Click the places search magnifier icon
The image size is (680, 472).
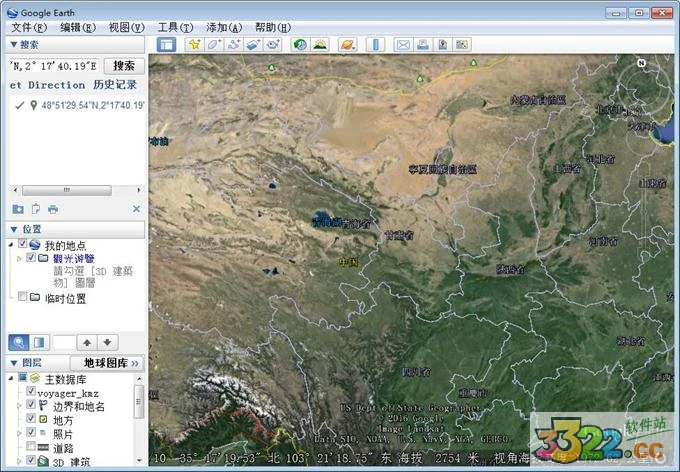19,342
